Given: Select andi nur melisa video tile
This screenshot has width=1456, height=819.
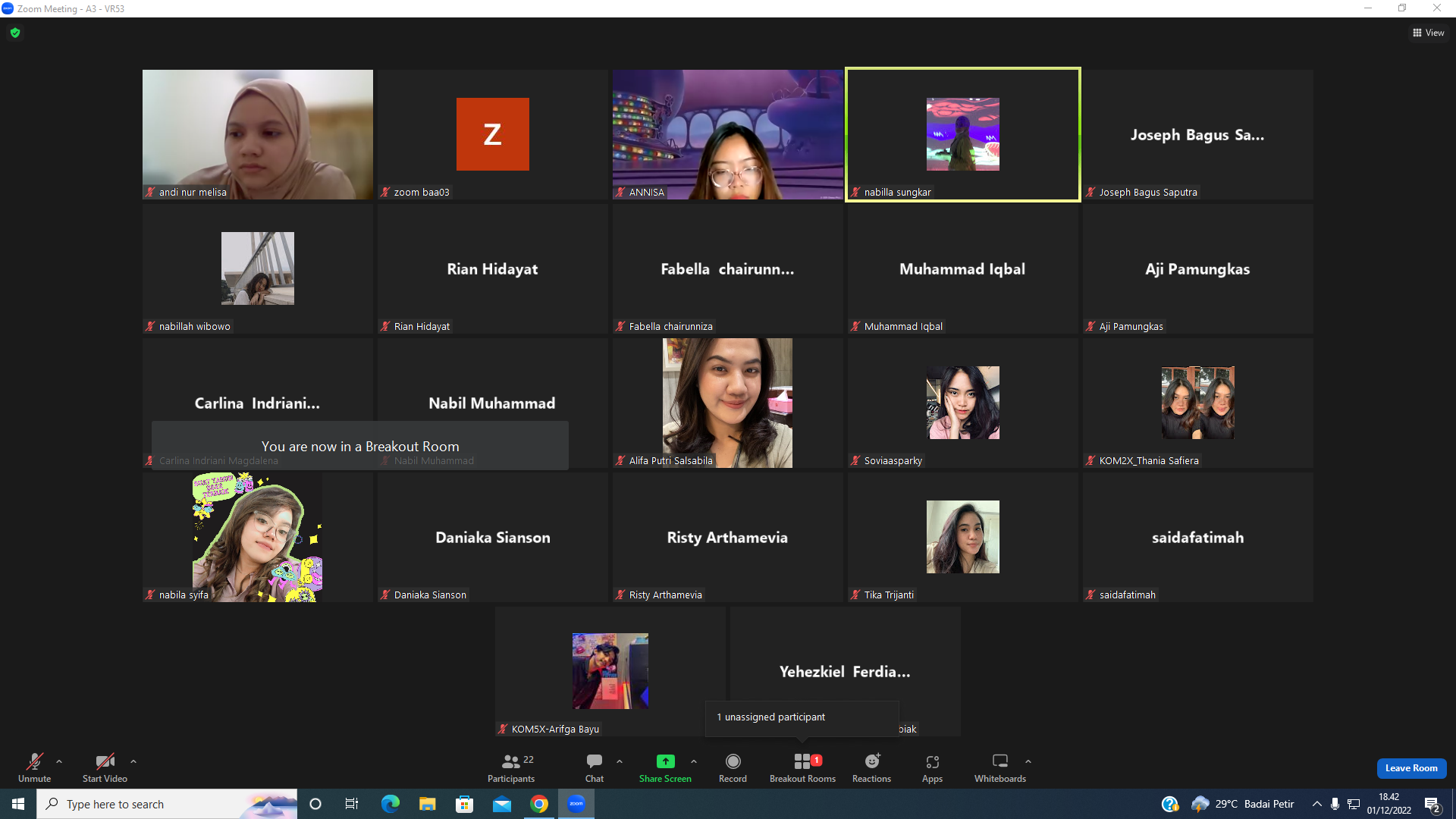Looking at the screenshot, I should [258, 134].
